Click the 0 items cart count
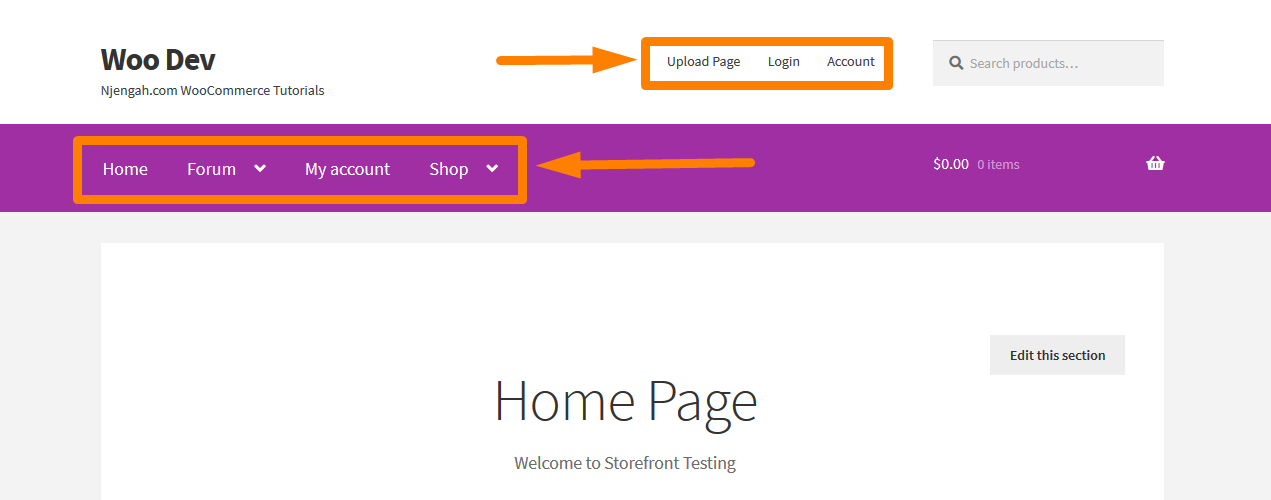1271x500 pixels. (998, 164)
